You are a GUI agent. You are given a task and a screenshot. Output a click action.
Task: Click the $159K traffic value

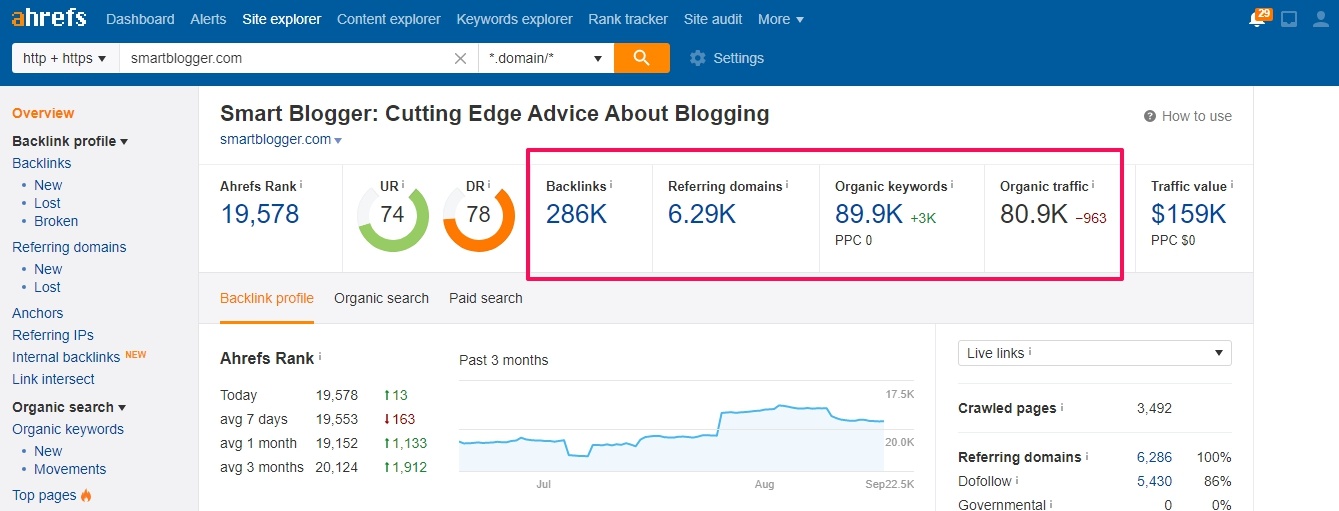click(x=1189, y=214)
